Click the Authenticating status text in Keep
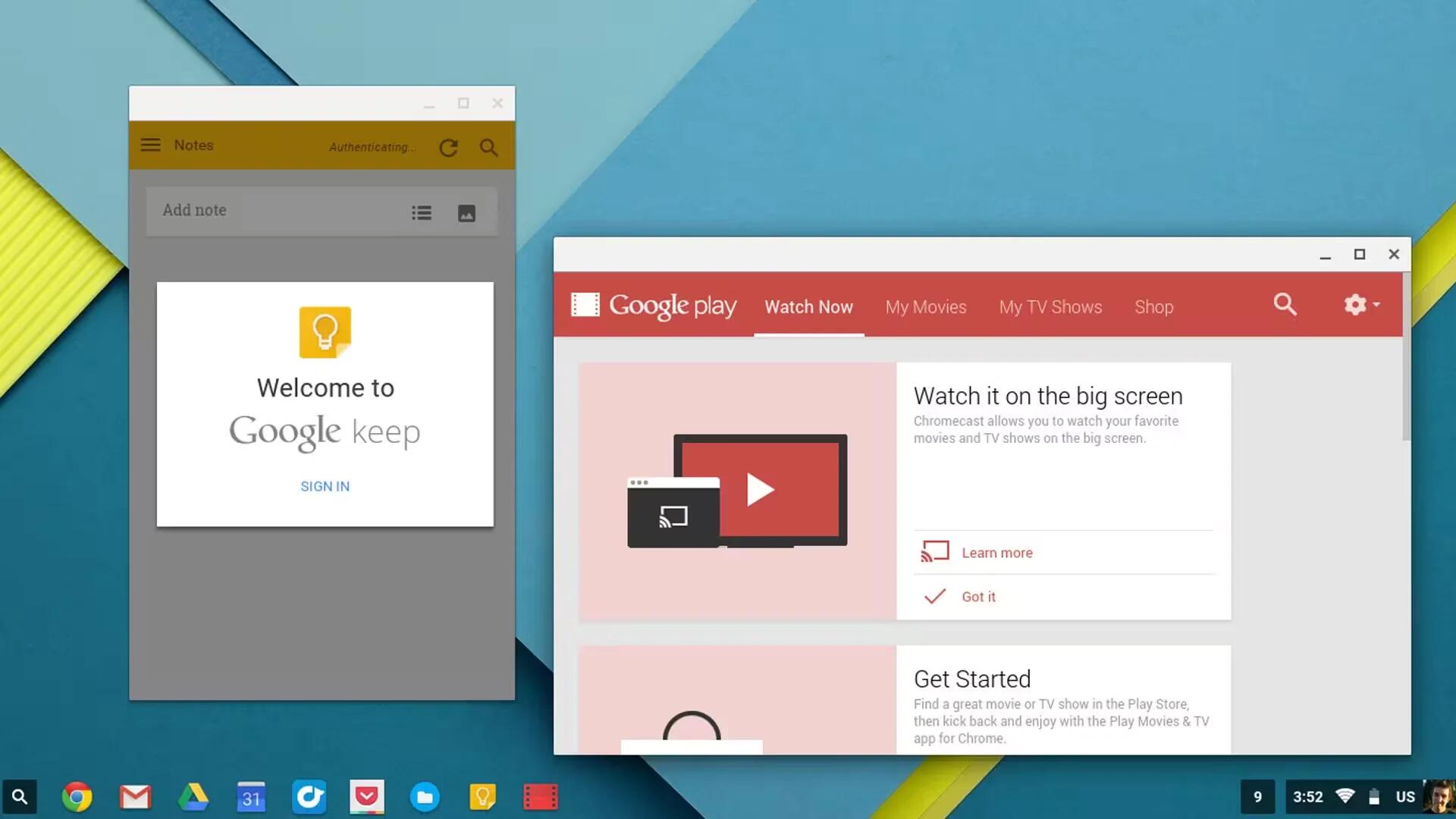Image resolution: width=1456 pixels, height=819 pixels. coord(372,147)
